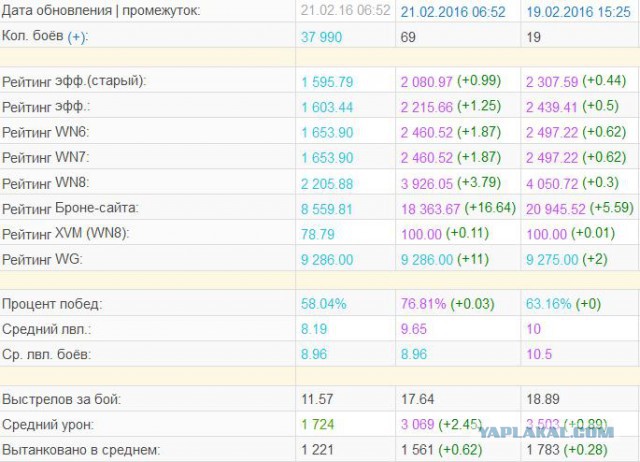The image size is (640, 462).
Task: Click the label Выстрелов за бой:
Action: pyautogui.click(x=61, y=400)
